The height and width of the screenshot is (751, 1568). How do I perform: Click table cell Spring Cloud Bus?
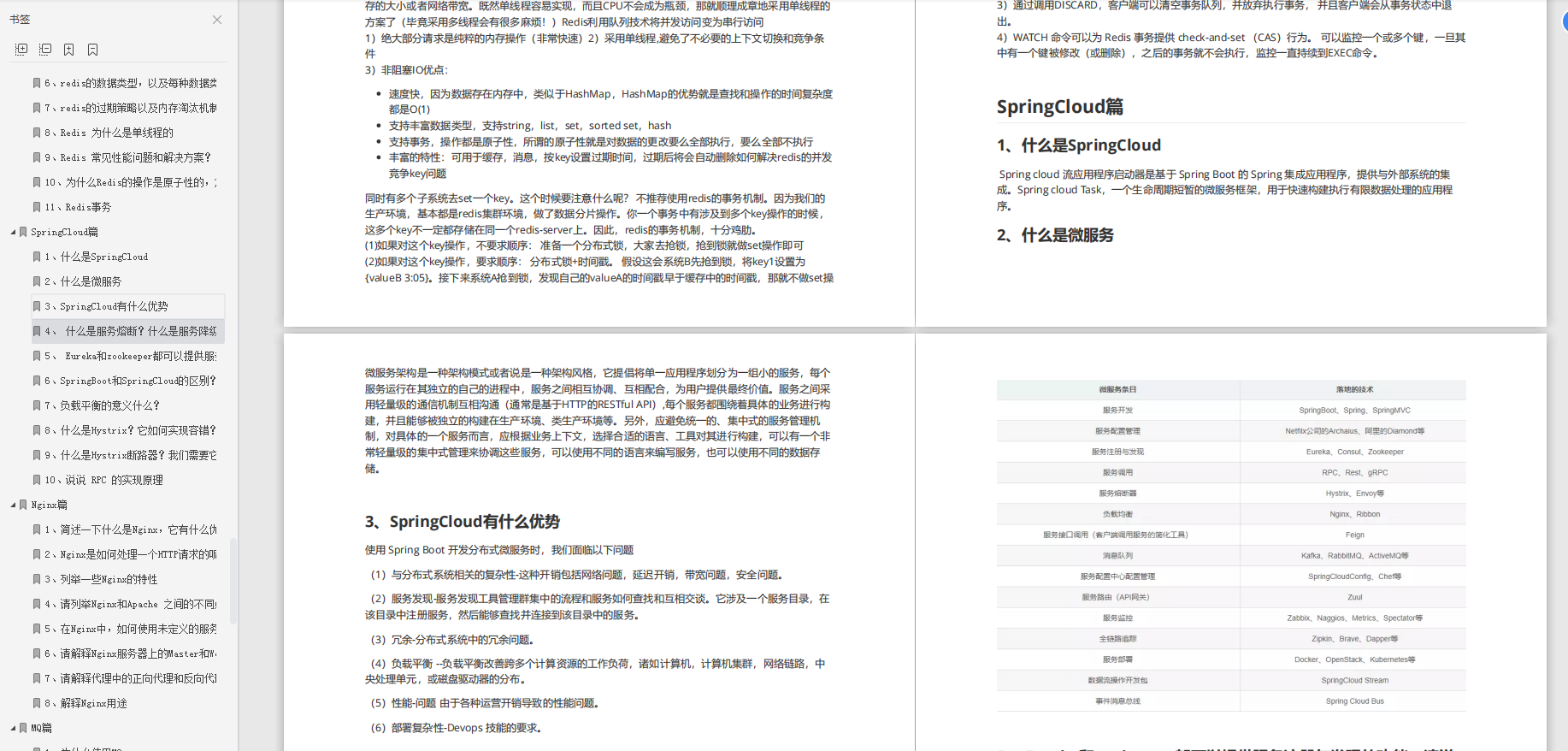[1354, 701]
